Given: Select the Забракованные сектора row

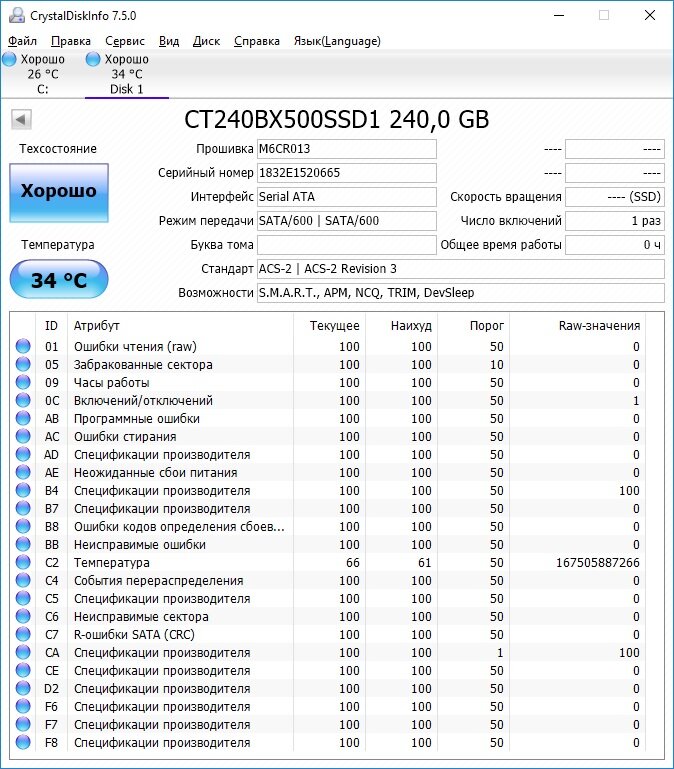Looking at the screenshot, I should [328, 364].
